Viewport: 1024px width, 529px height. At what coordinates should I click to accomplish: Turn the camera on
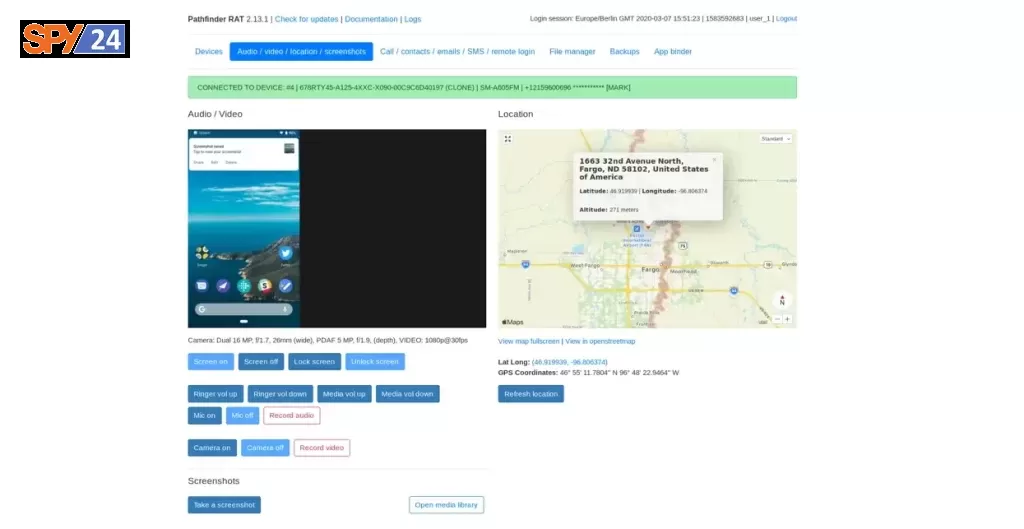pyautogui.click(x=212, y=447)
